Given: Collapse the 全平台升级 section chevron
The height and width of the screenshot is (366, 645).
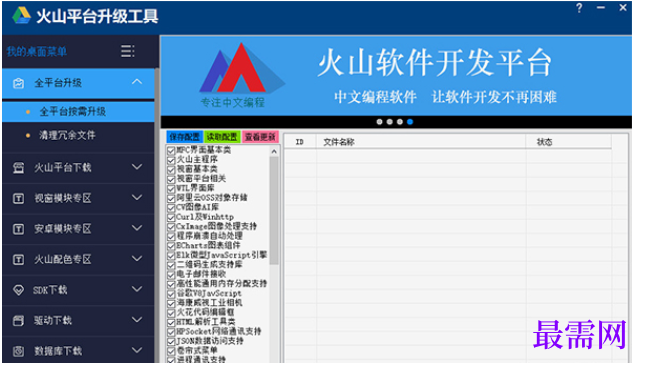Looking at the screenshot, I should (x=137, y=82).
